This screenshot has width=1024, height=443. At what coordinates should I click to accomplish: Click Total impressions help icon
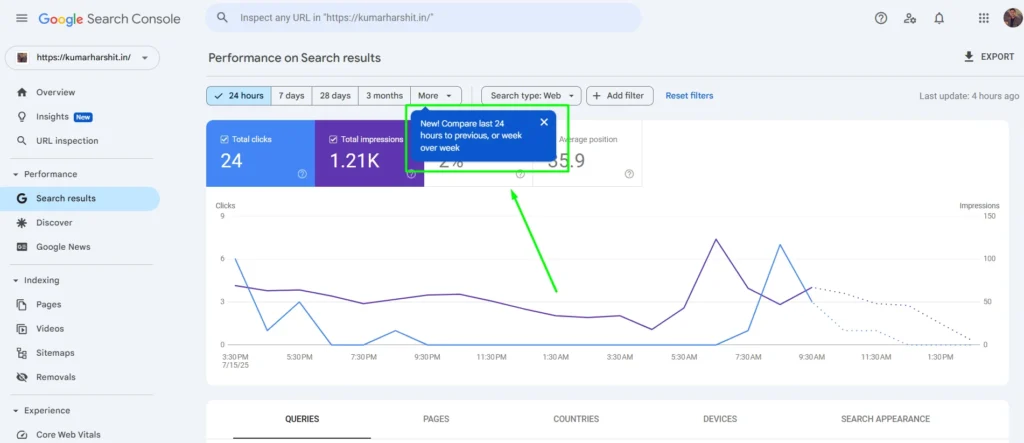pos(411,174)
